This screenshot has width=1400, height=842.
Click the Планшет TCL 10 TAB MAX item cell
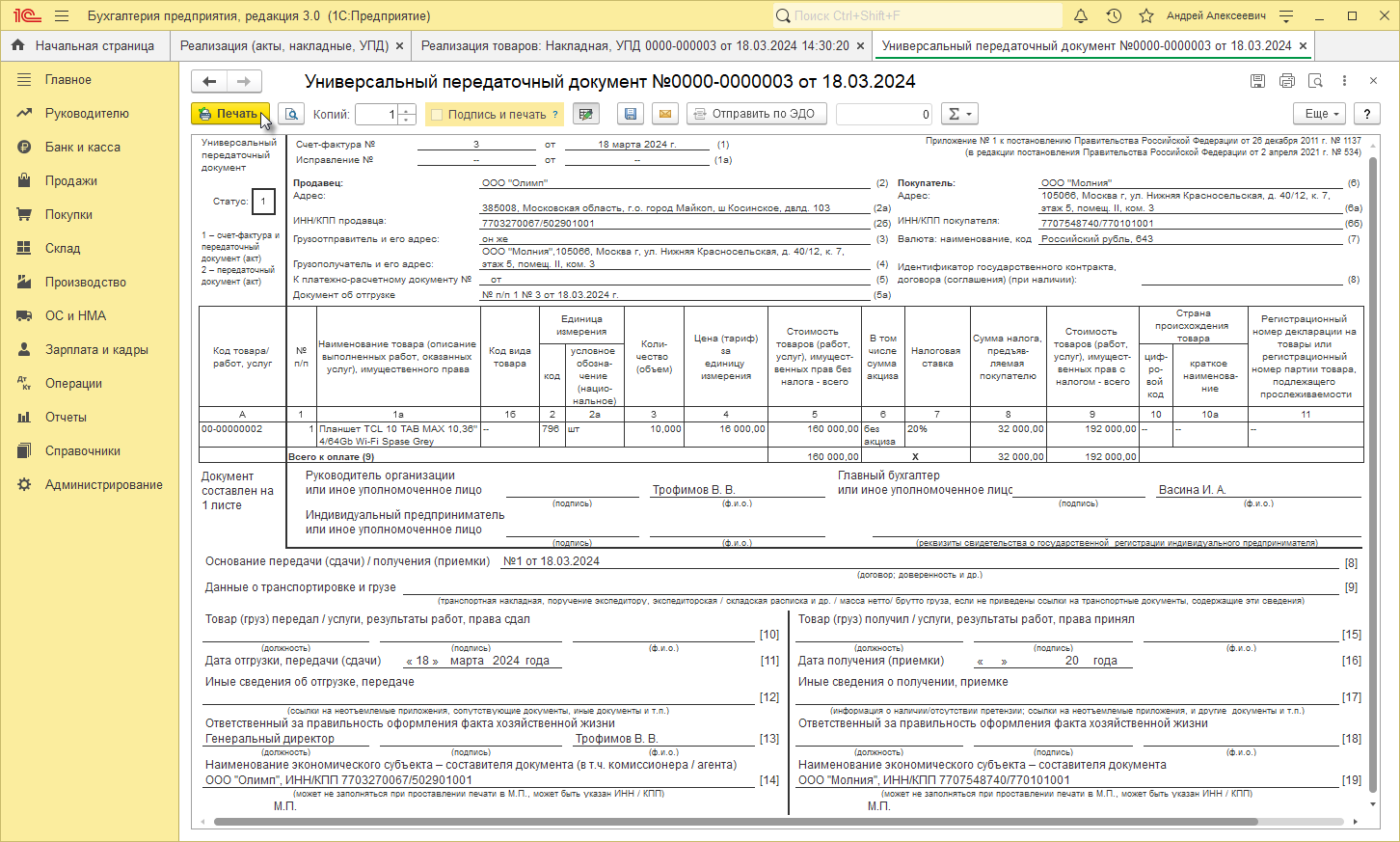coord(398,435)
